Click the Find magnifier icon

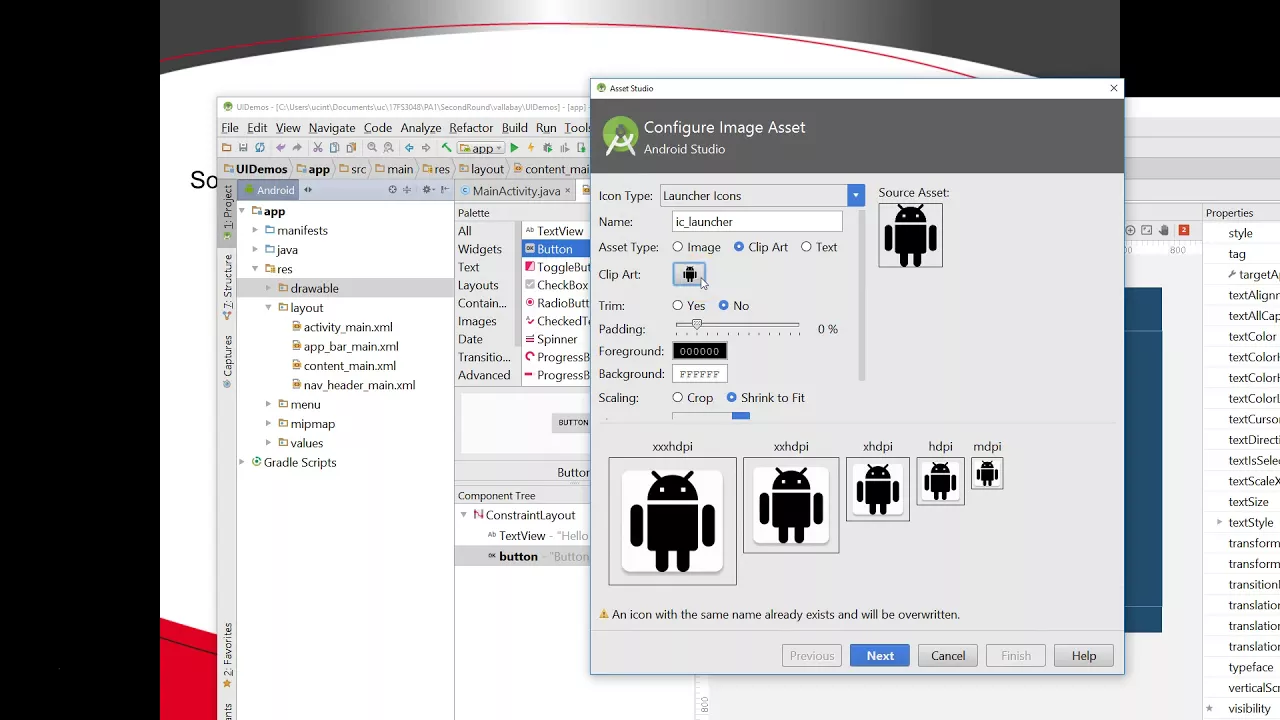click(372, 148)
